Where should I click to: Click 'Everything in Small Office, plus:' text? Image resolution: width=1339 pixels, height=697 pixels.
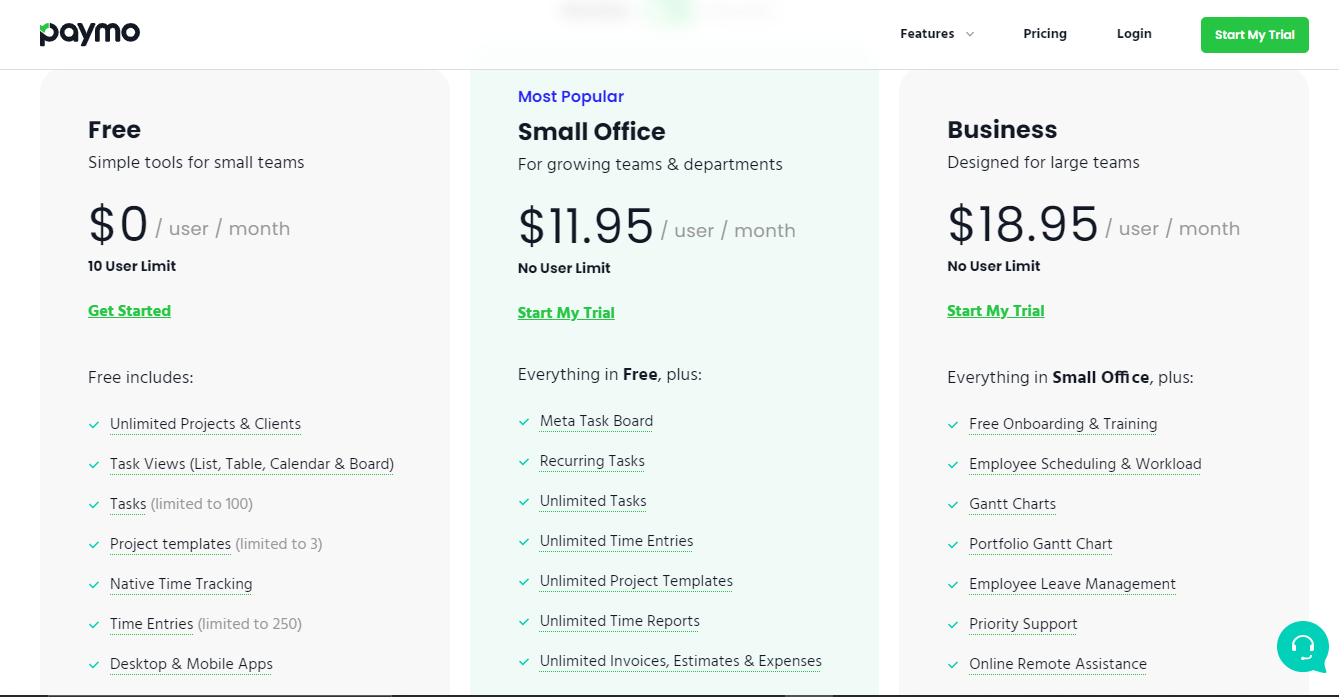(x=1070, y=377)
